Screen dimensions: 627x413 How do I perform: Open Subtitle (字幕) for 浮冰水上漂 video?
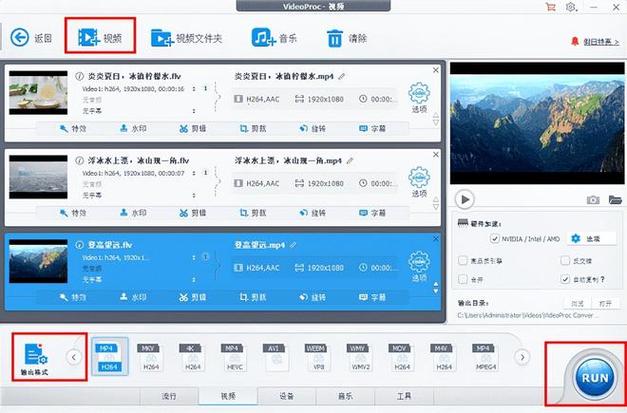pyautogui.click(x=373, y=213)
